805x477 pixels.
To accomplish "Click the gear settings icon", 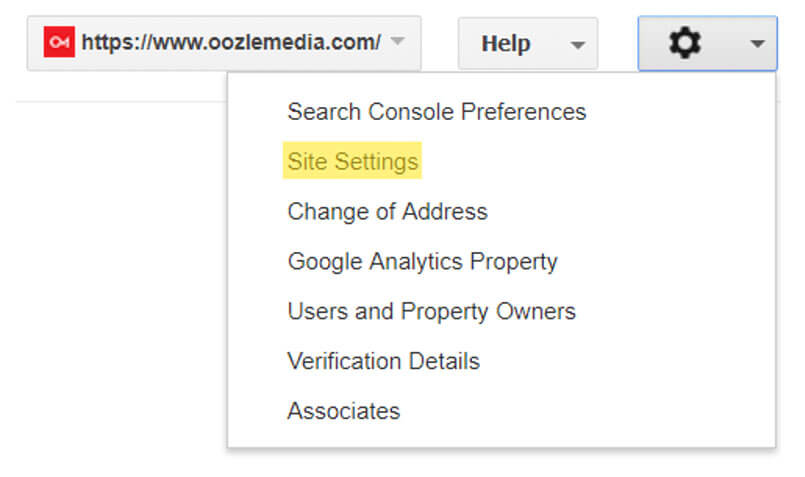I will click(x=685, y=43).
